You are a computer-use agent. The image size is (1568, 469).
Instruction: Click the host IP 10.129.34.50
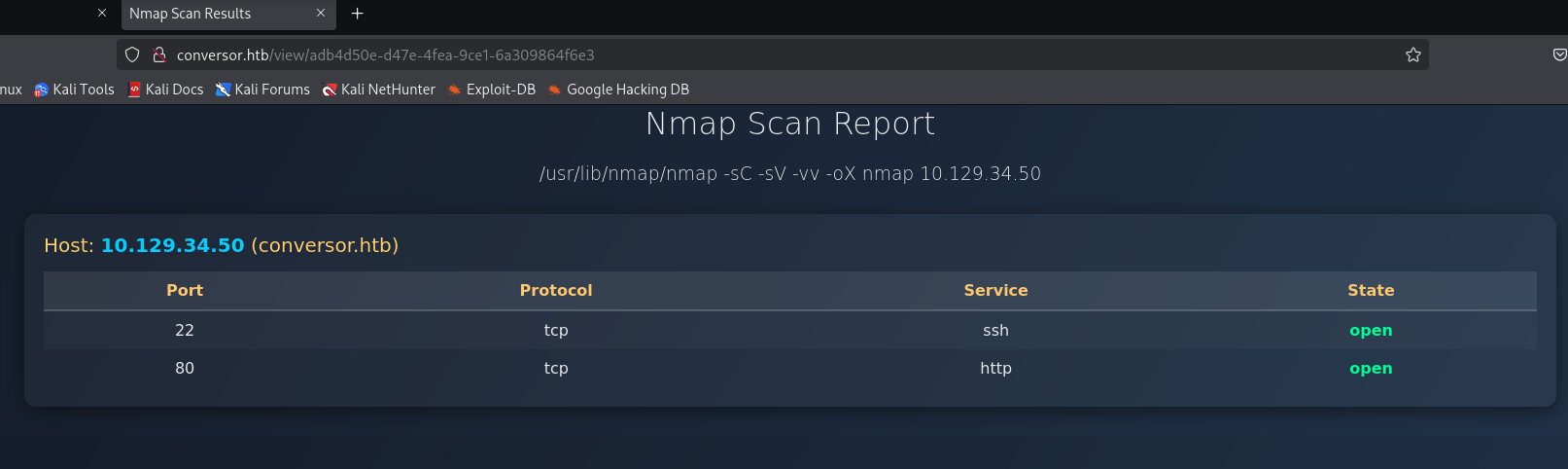coord(173,245)
